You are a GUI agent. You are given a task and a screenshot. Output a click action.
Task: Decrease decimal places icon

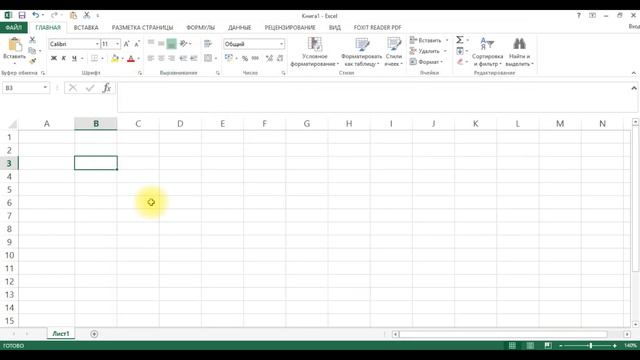[x=280, y=58]
